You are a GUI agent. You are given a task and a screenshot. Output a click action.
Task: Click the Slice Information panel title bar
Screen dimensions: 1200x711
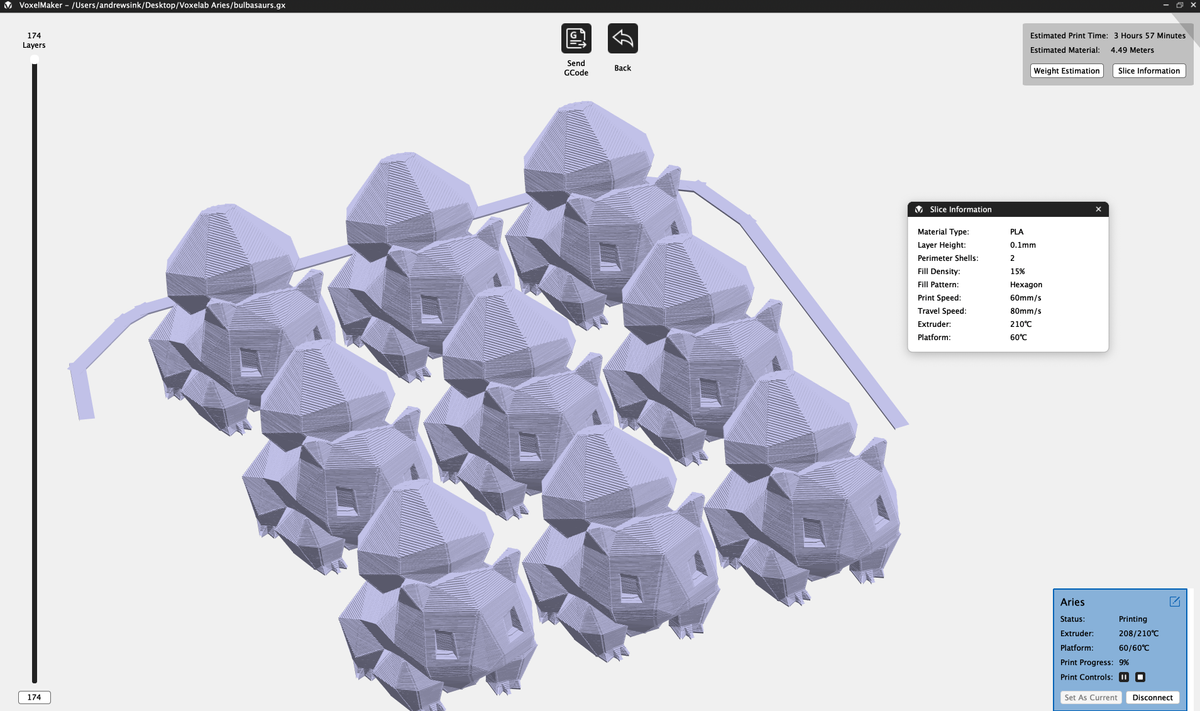[x=1008, y=209]
